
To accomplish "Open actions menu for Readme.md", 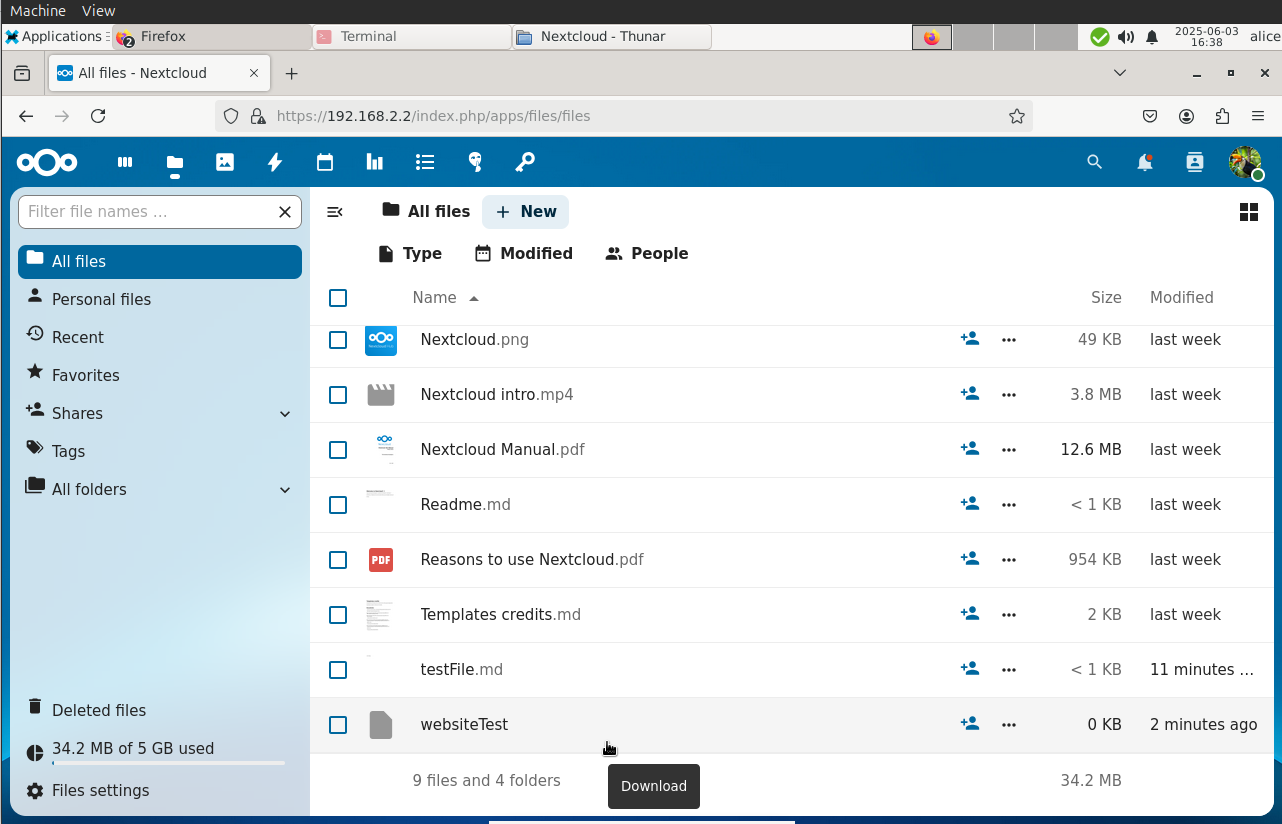I will [1009, 505].
